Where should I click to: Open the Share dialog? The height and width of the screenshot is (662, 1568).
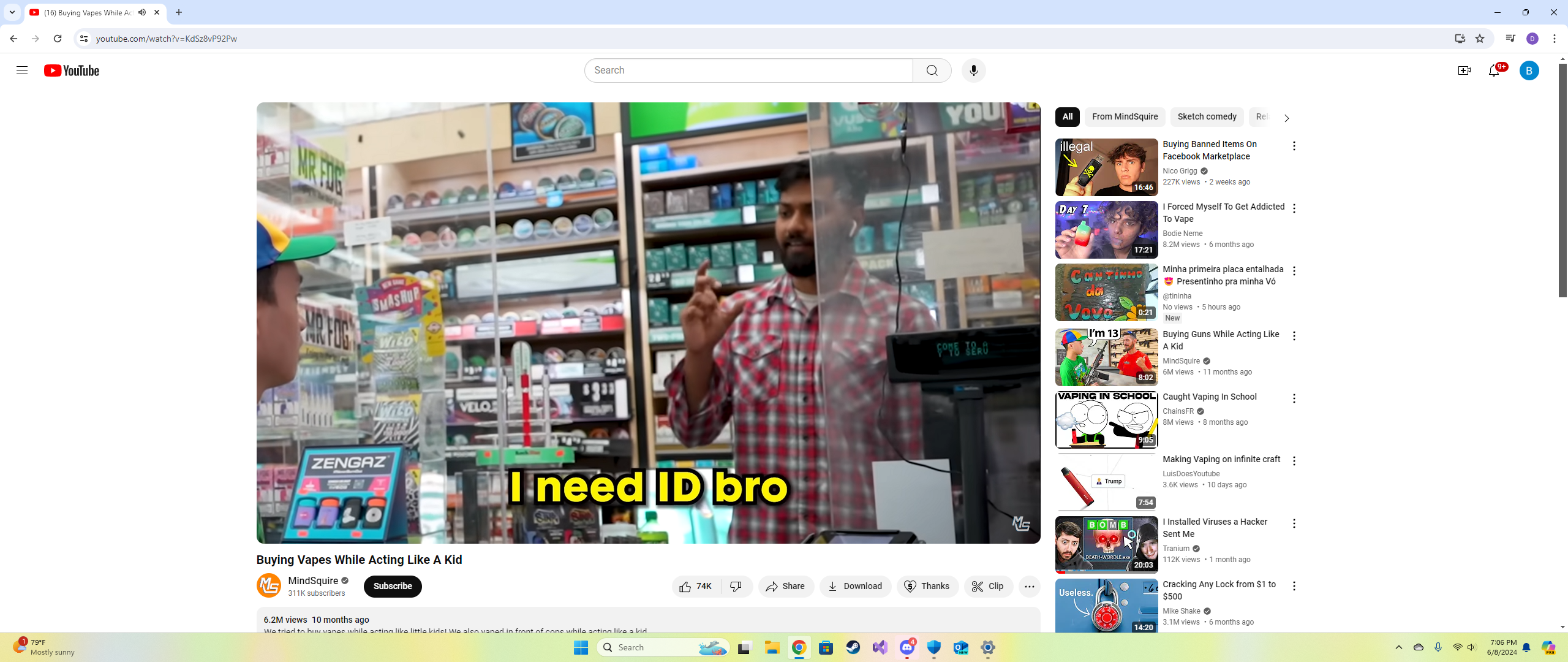[785, 586]
